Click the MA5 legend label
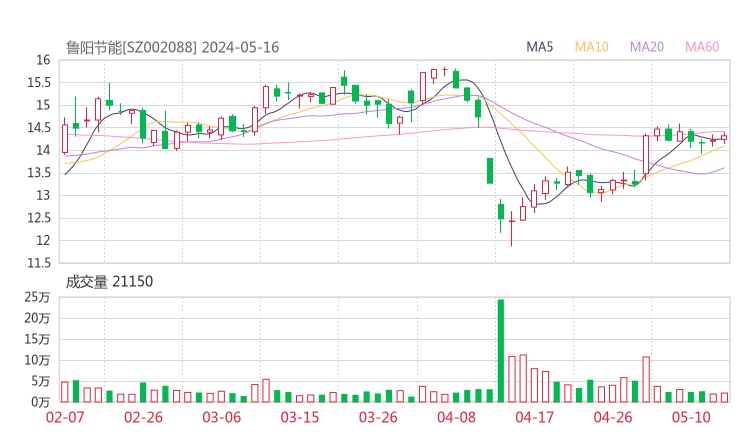The image size is (740, 440). (x=539, y=47)
